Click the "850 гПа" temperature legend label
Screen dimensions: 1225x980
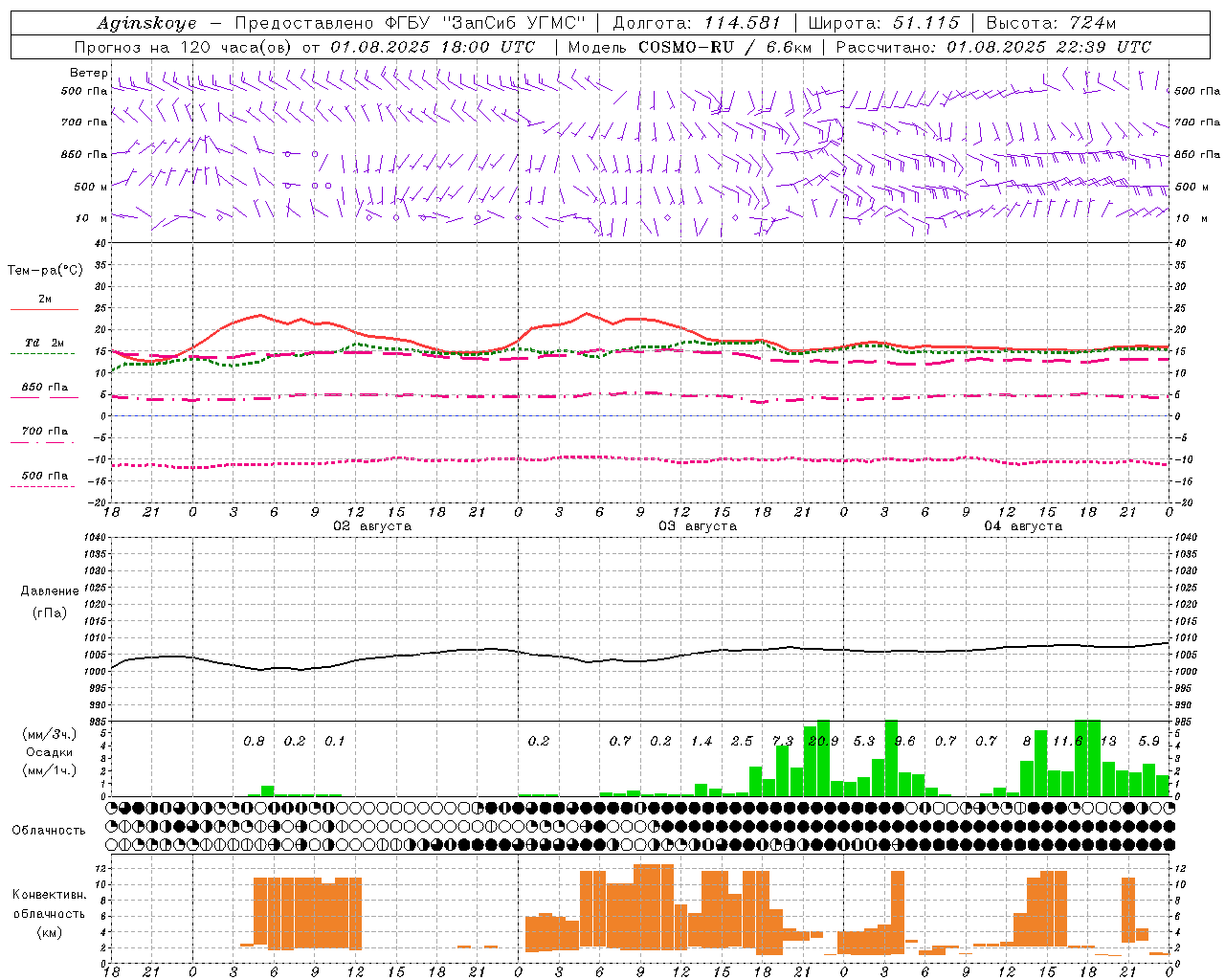[45, 388]
